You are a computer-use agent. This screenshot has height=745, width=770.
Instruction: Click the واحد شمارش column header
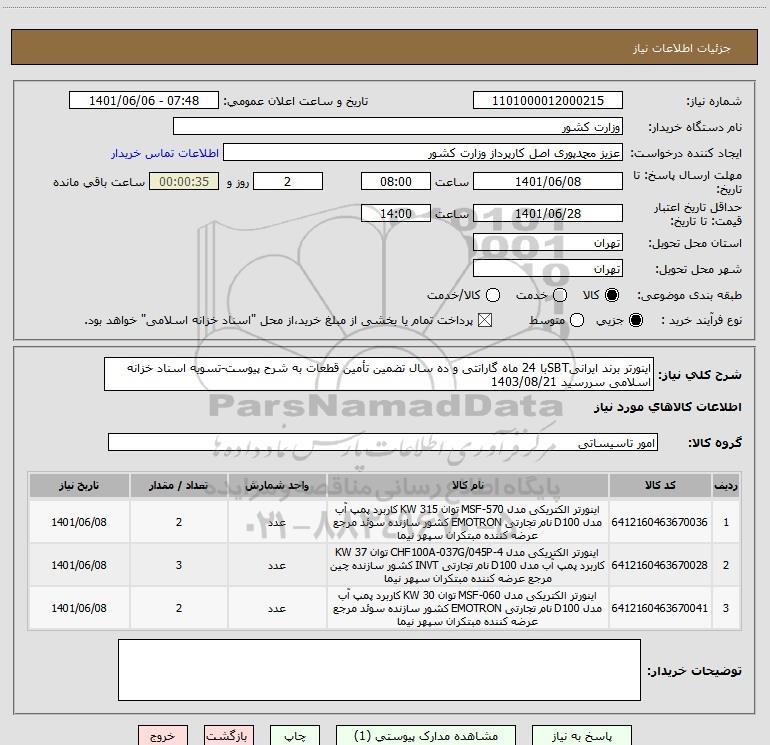click(x=277, y=486)
